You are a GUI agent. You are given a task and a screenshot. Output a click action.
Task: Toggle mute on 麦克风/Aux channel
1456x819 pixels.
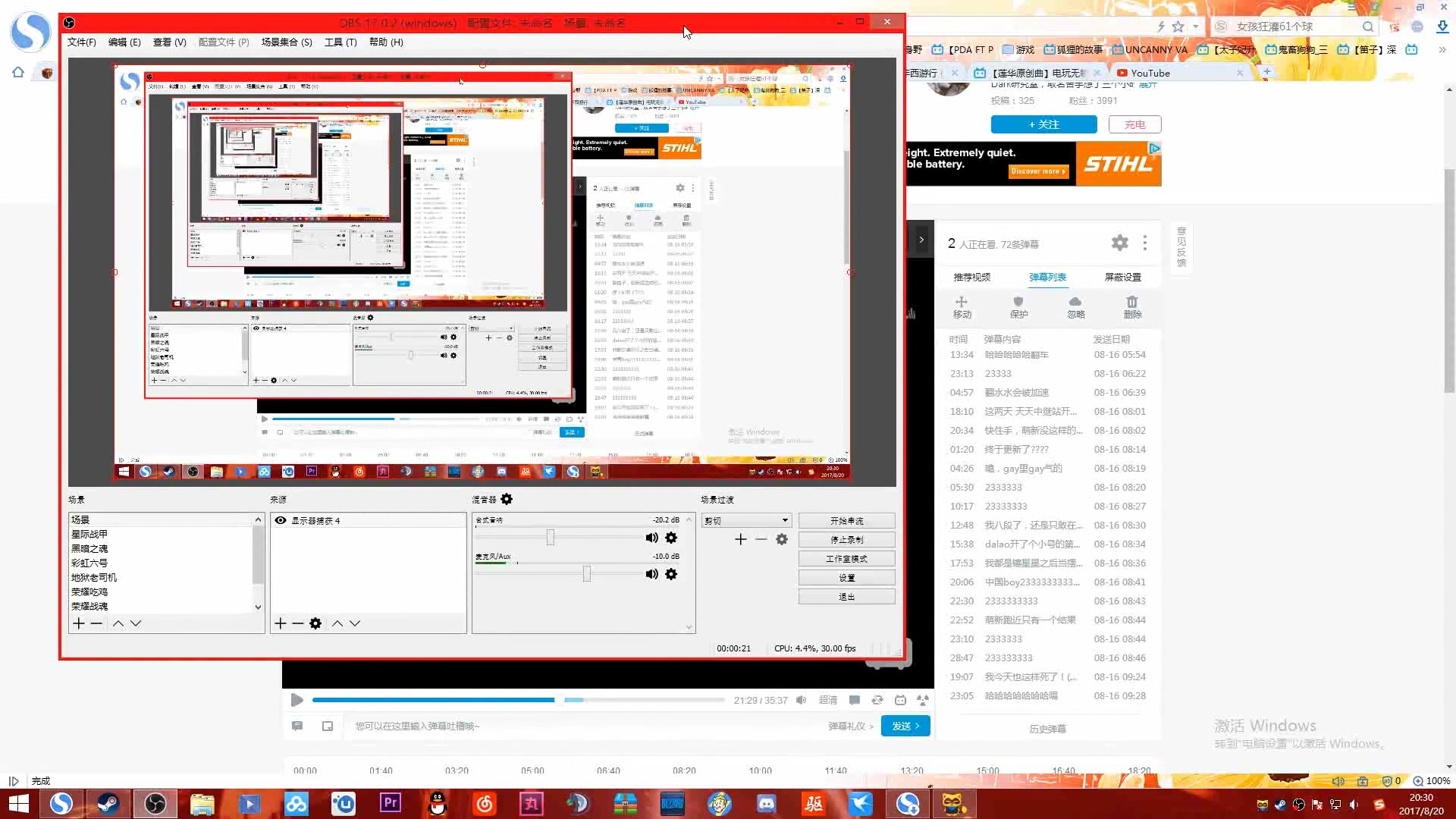pyautogui.click(x=651, y=574)
